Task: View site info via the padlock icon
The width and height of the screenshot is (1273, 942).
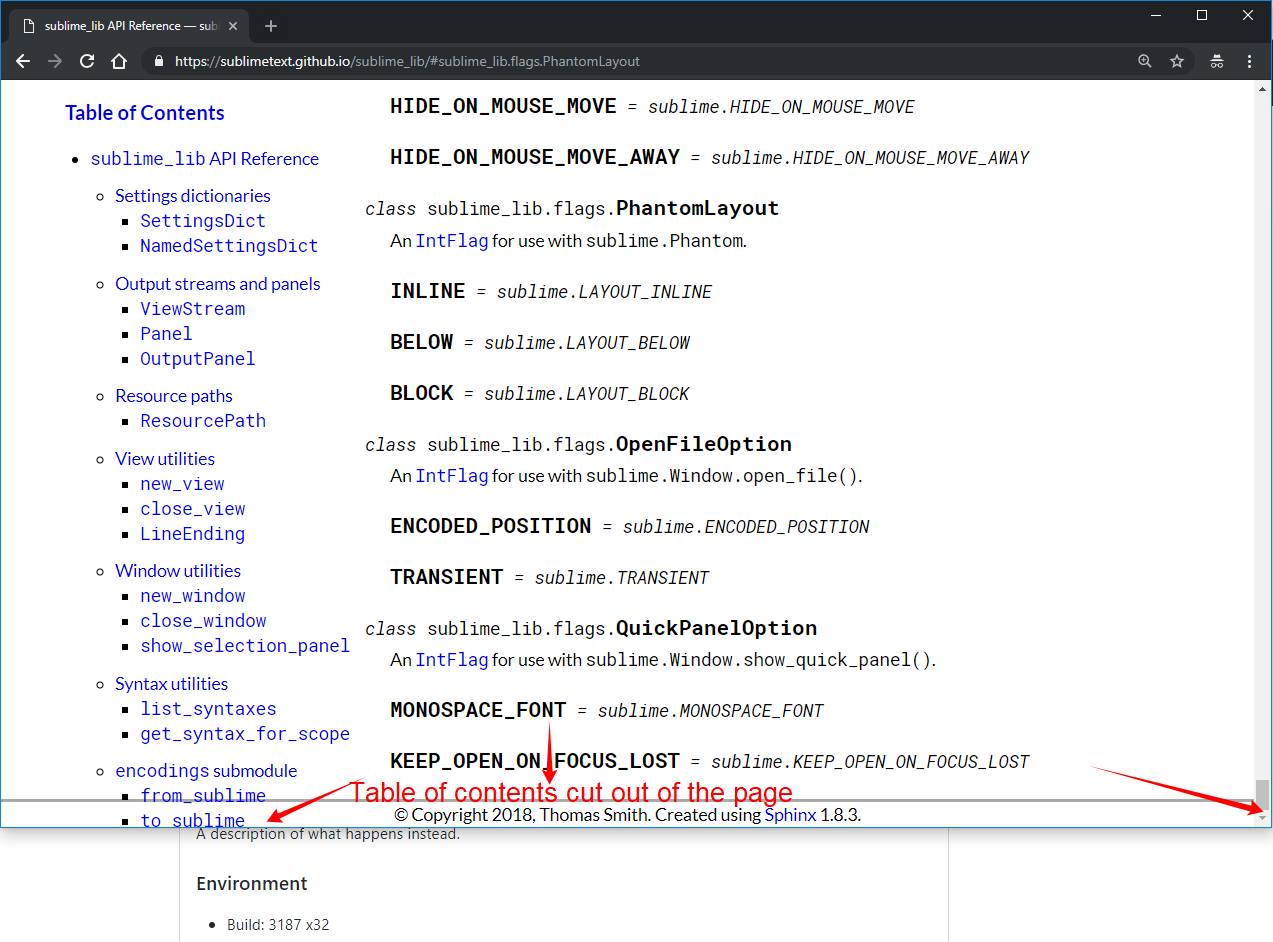Action: tap(158, 61)
